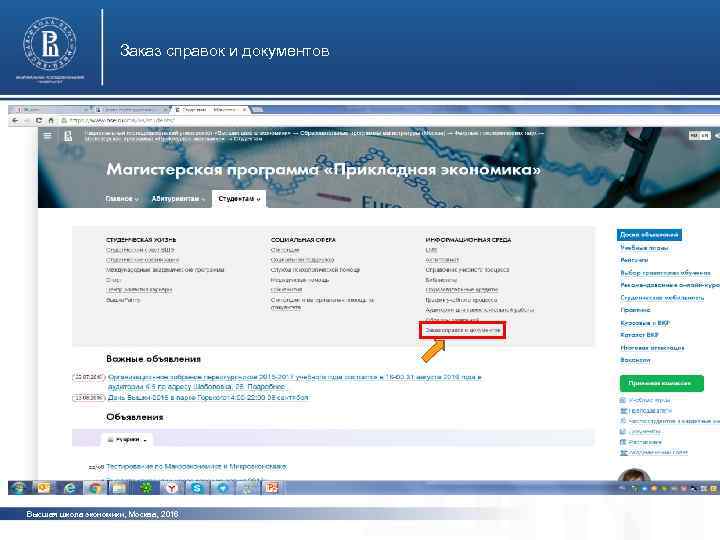Image resolution: width=720 pixels, height=540 pixels.
Task: Open the Учебные курсы quick link
Action: [649, 400]
